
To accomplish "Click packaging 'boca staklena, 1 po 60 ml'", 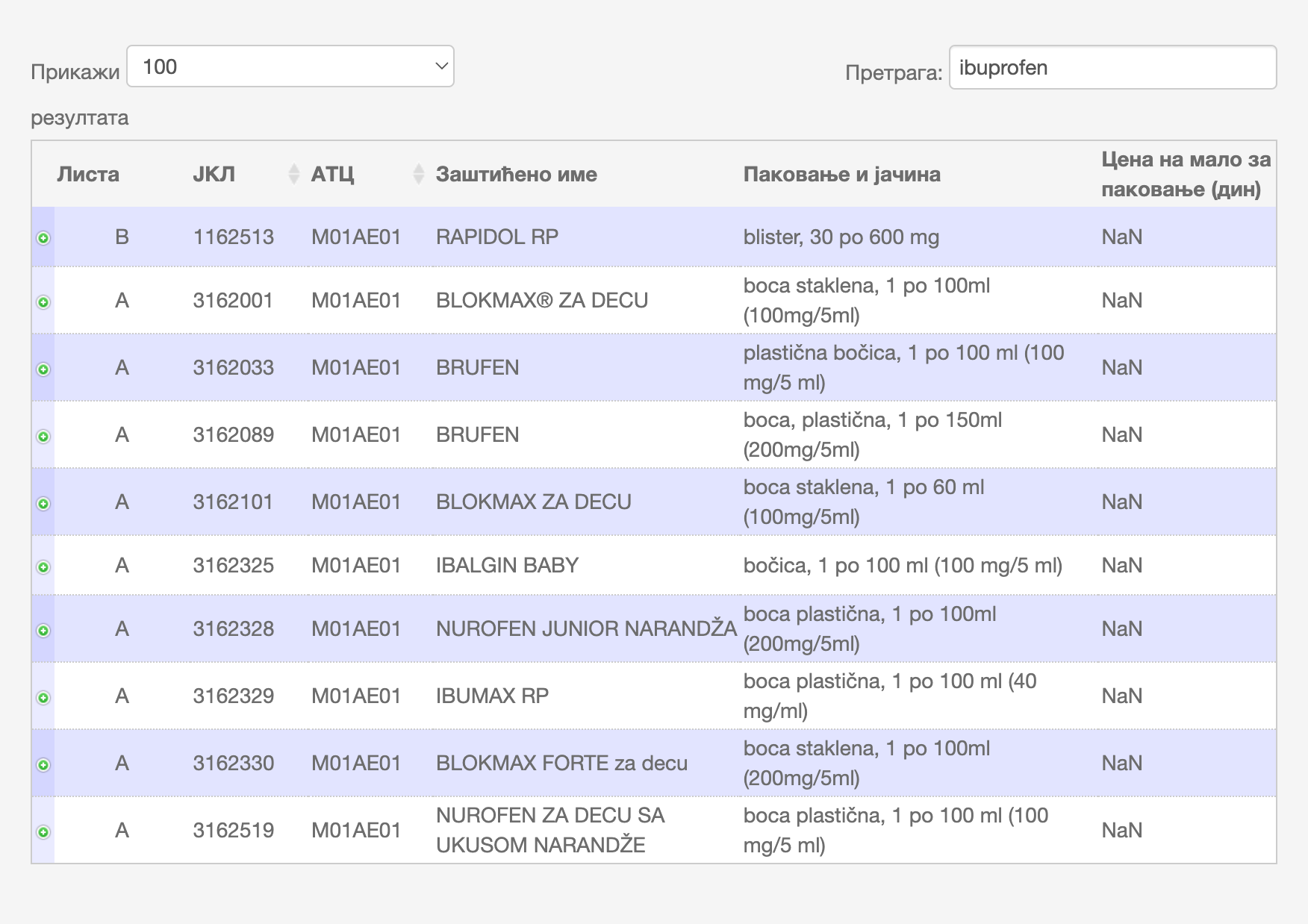I will click(864, 487).
